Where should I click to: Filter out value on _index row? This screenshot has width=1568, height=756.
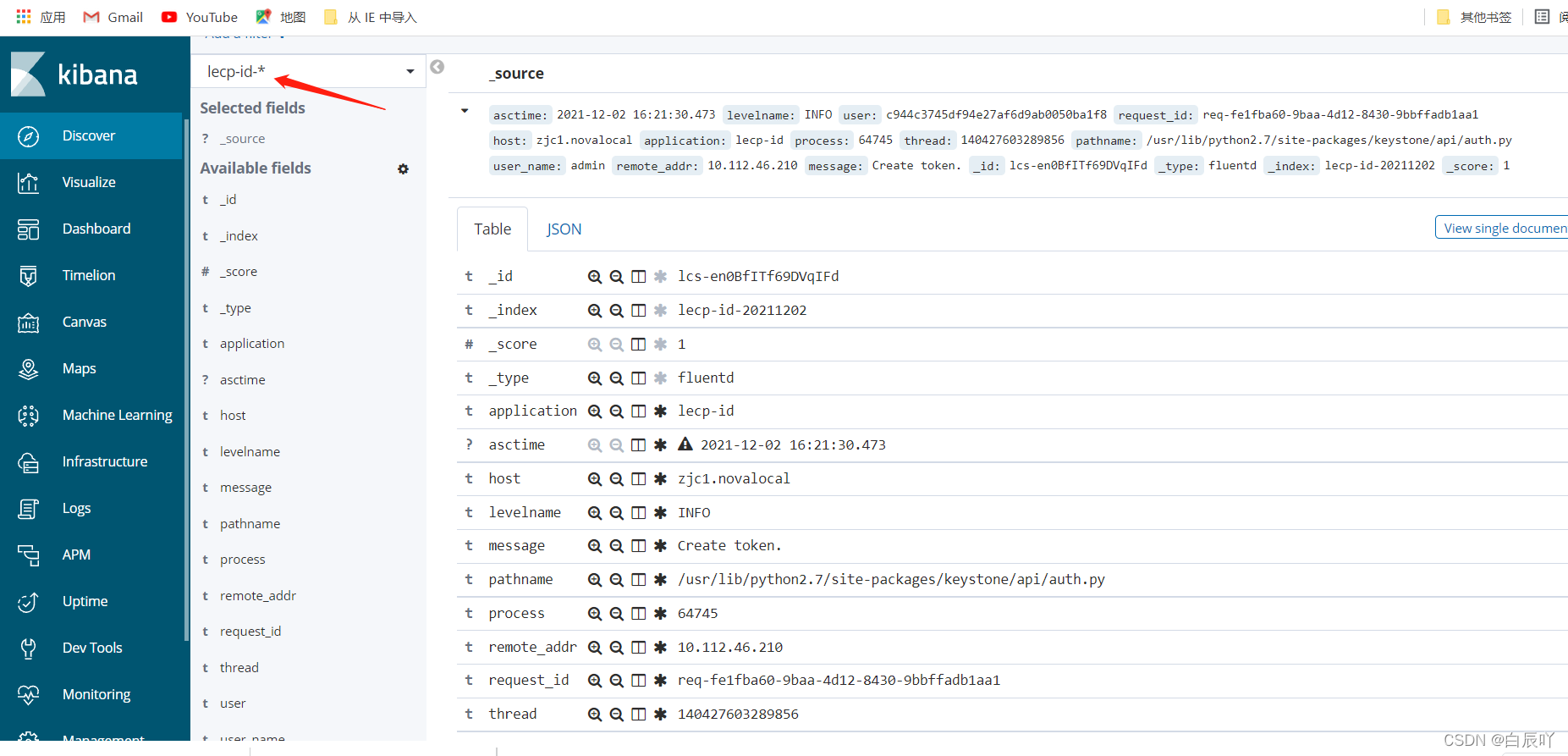(x=617, y=311)
